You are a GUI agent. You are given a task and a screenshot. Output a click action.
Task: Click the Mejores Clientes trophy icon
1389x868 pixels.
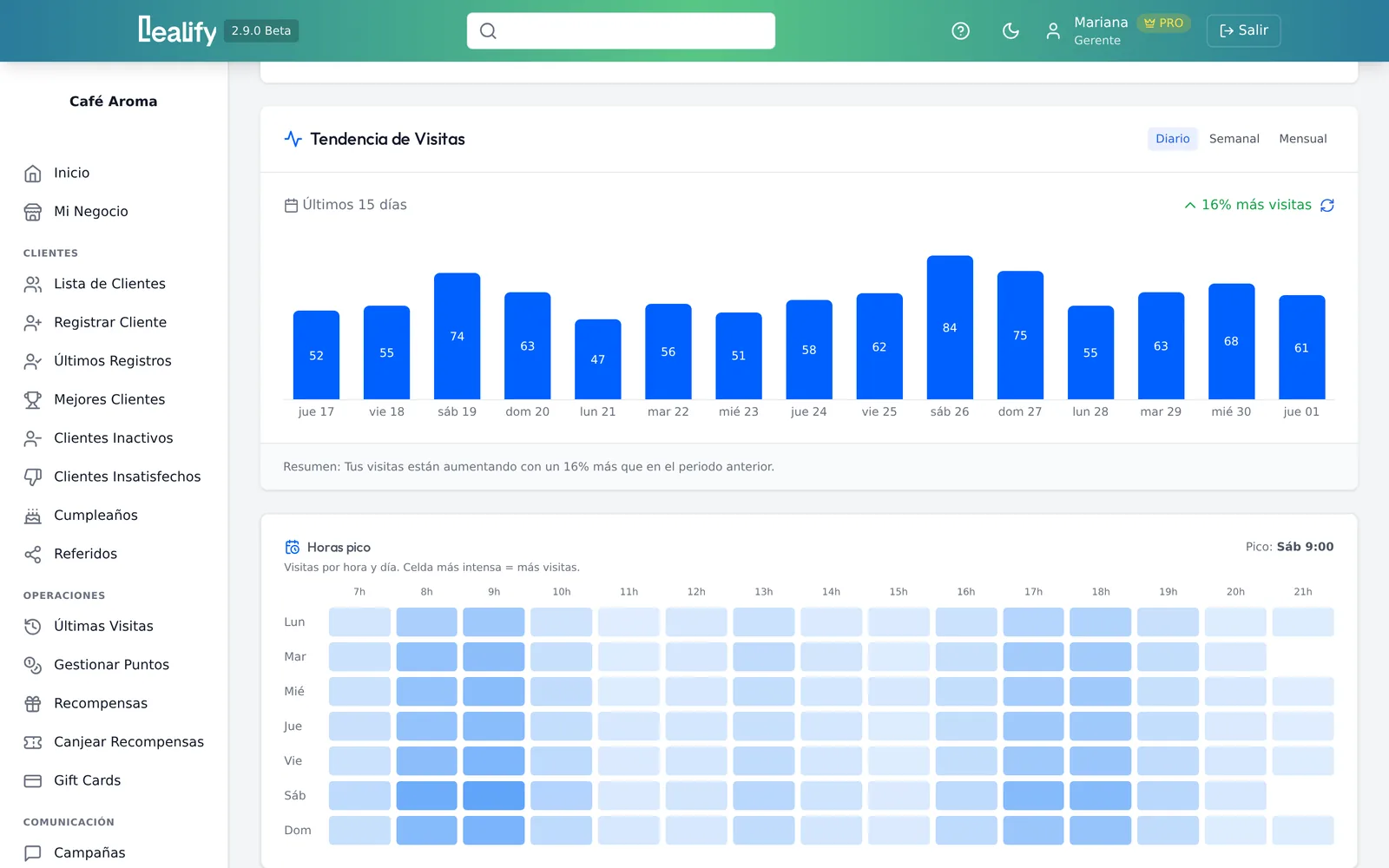pyautogui.click(x=33, y=400)
